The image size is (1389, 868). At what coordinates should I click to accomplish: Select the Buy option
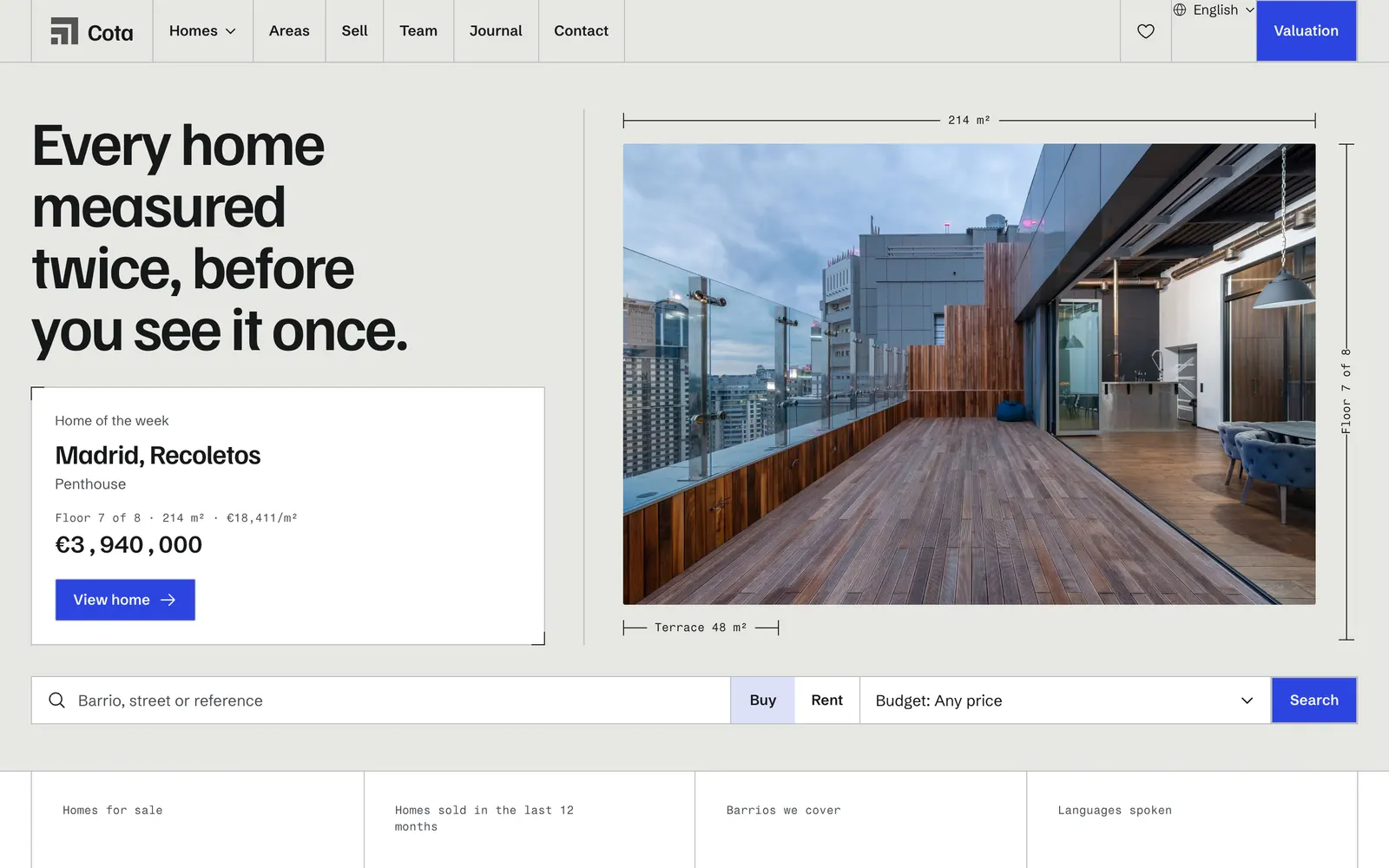point(762,700)
